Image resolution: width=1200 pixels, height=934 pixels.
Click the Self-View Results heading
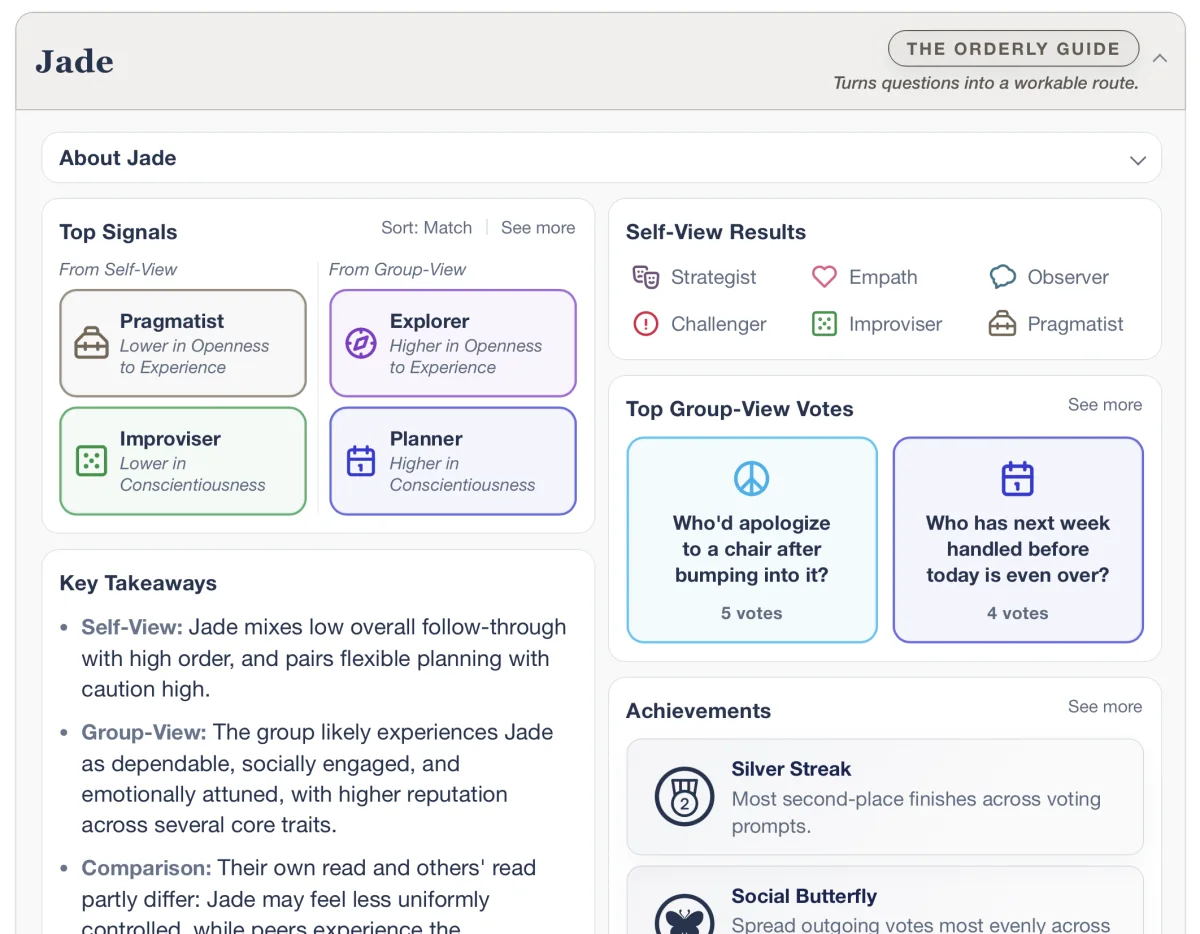click(716, 232)
